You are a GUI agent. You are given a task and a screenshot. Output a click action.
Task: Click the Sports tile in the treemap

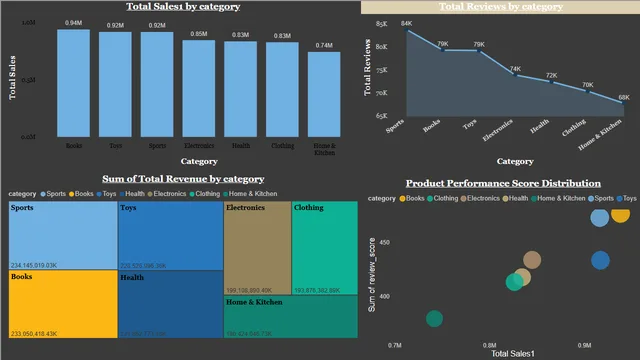(x=63, y=235)
